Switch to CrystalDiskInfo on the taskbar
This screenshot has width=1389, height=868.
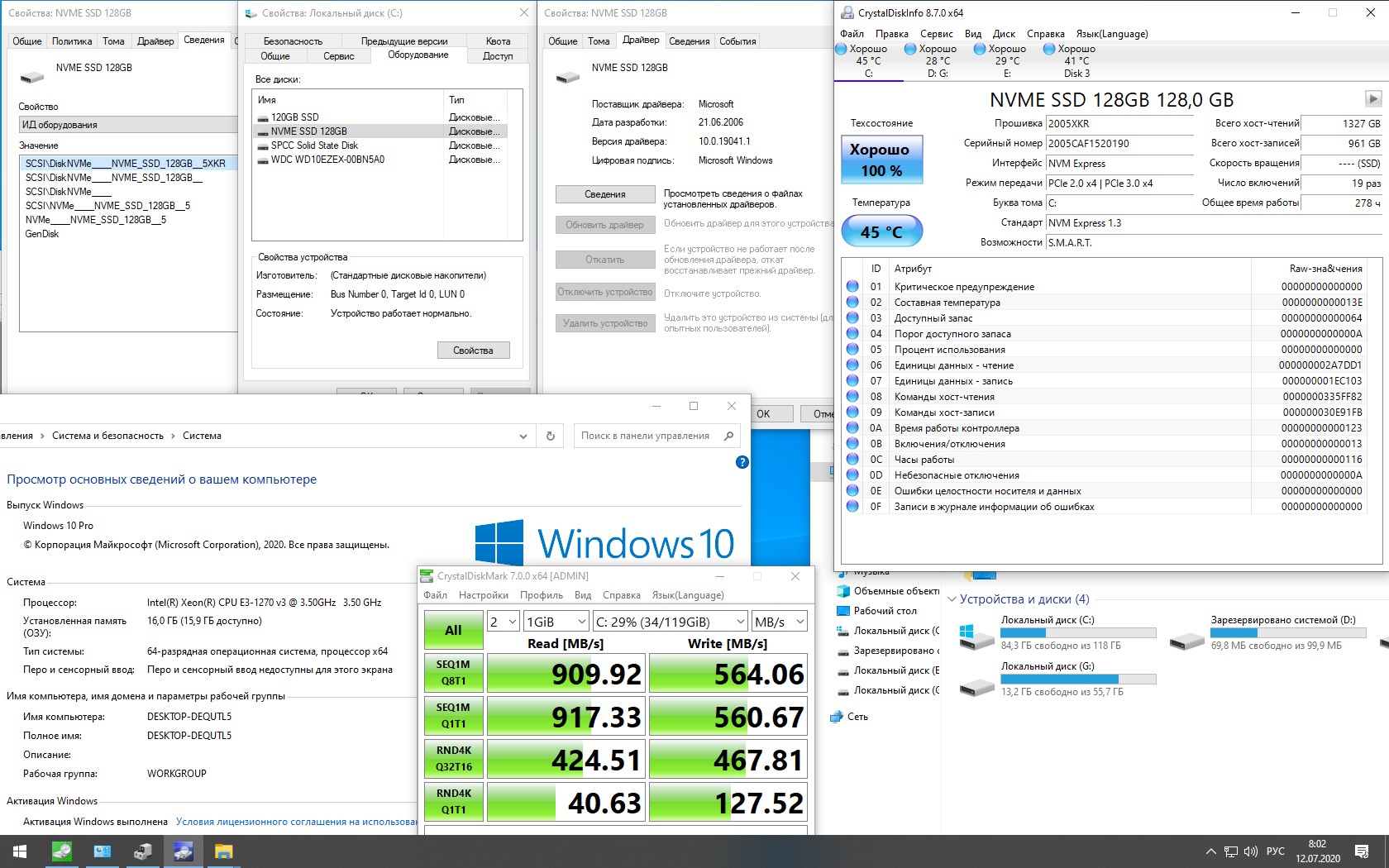click(184, 851)
